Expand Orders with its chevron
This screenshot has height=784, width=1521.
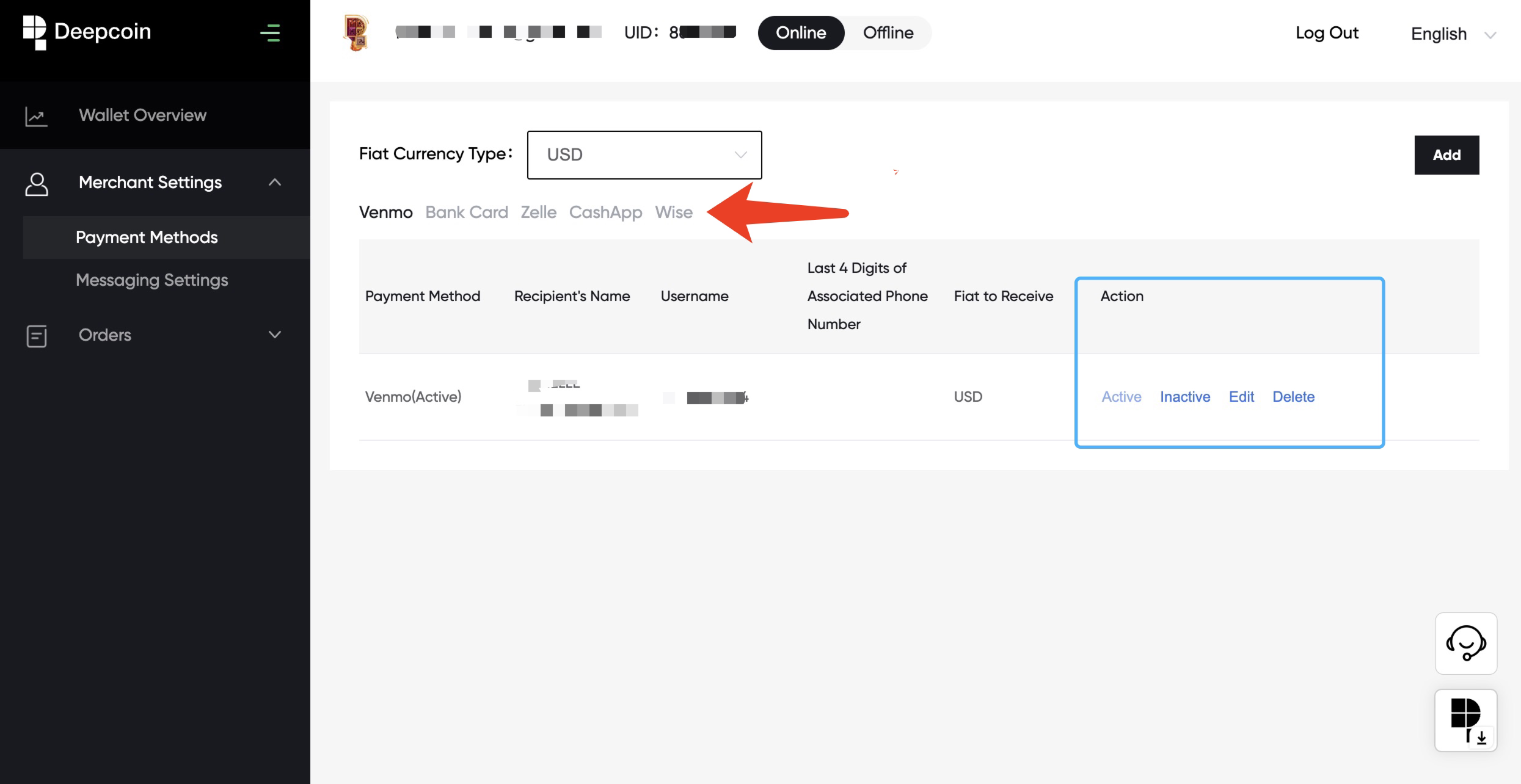[275, 335]
